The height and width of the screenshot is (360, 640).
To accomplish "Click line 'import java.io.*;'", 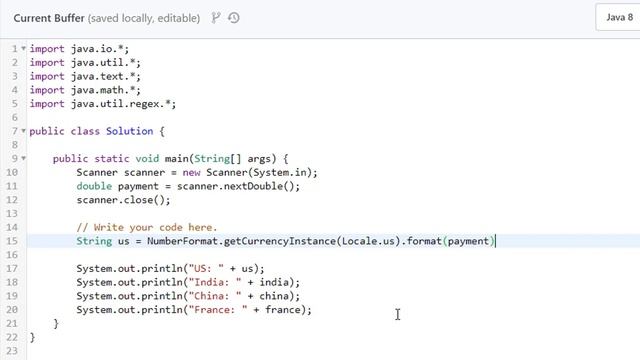I will click(79, 49).
